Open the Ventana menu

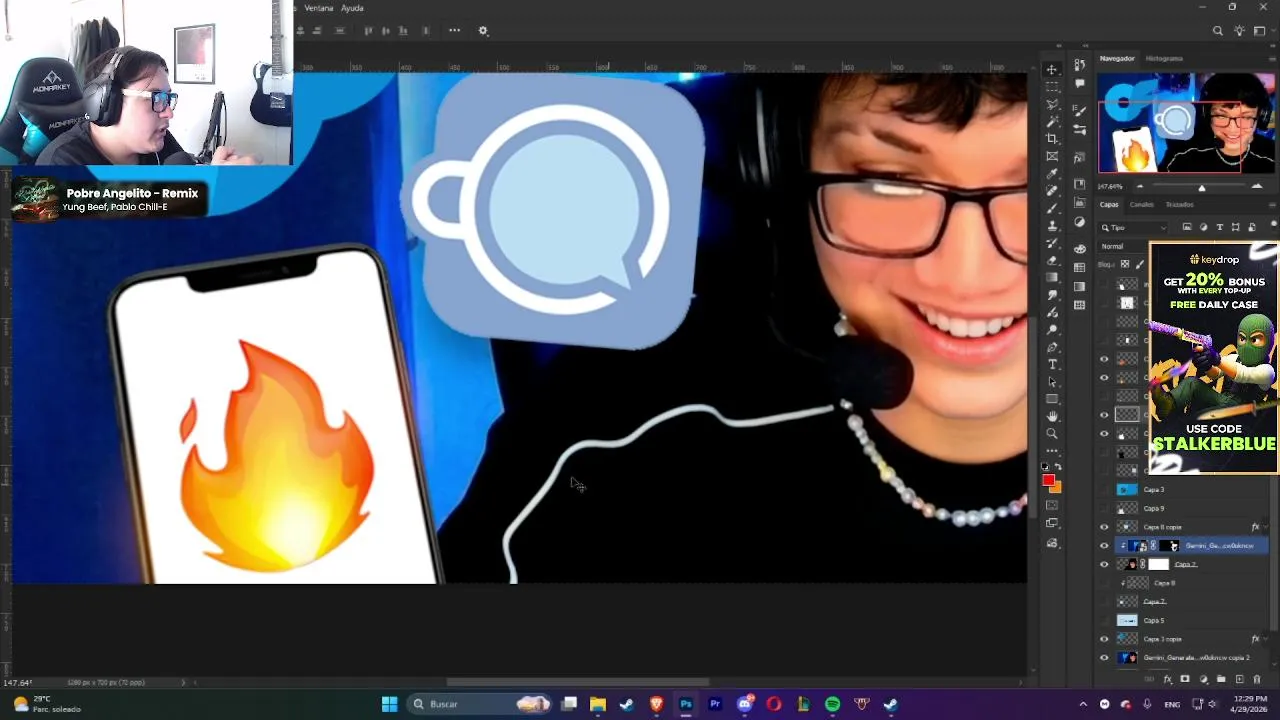tap(318, 8)
